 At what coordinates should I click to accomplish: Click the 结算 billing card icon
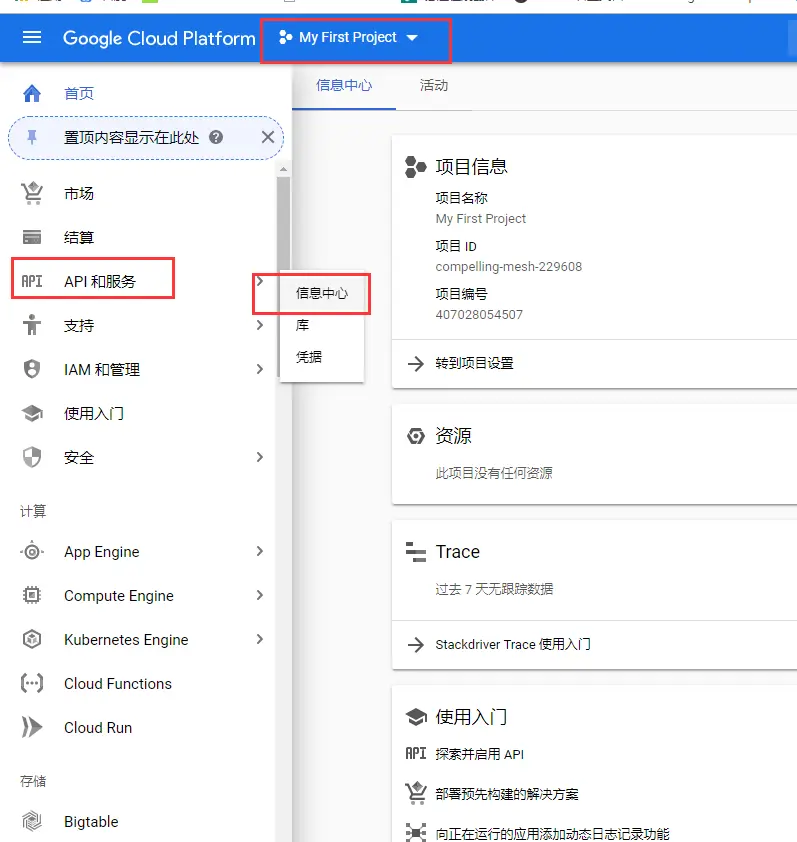(32, 237)
